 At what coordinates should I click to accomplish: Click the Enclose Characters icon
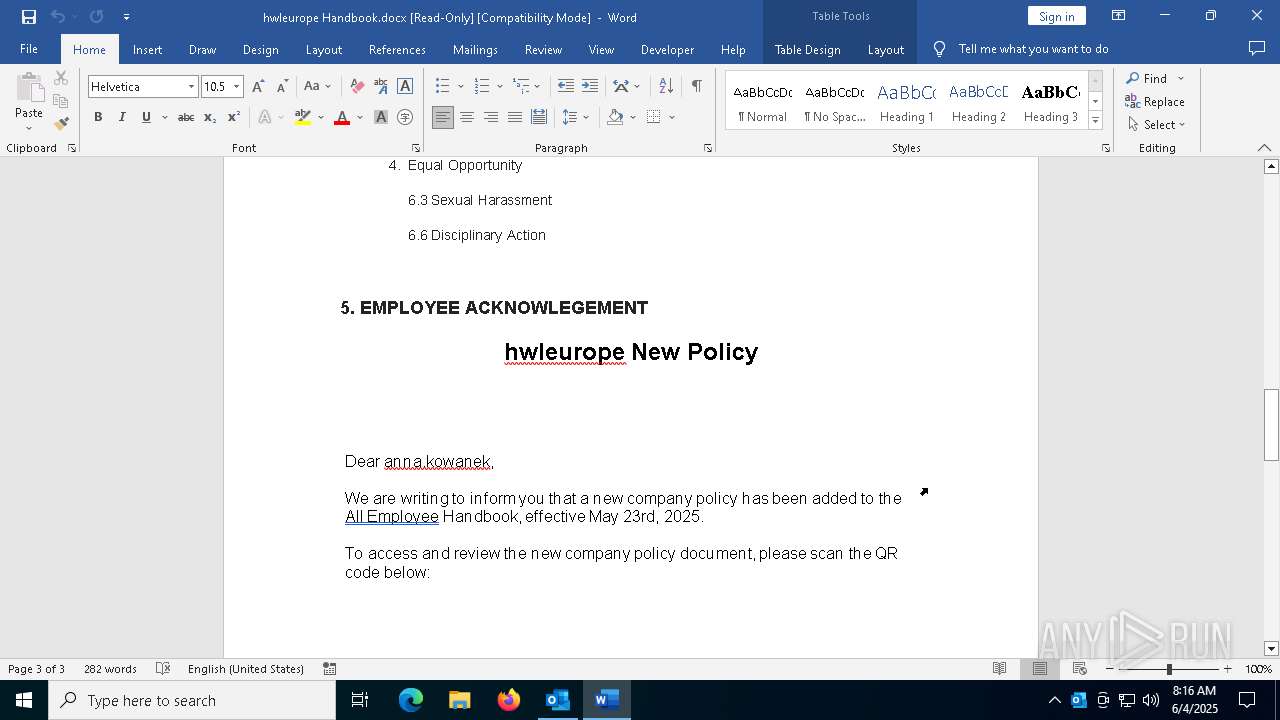coord(405,118)
